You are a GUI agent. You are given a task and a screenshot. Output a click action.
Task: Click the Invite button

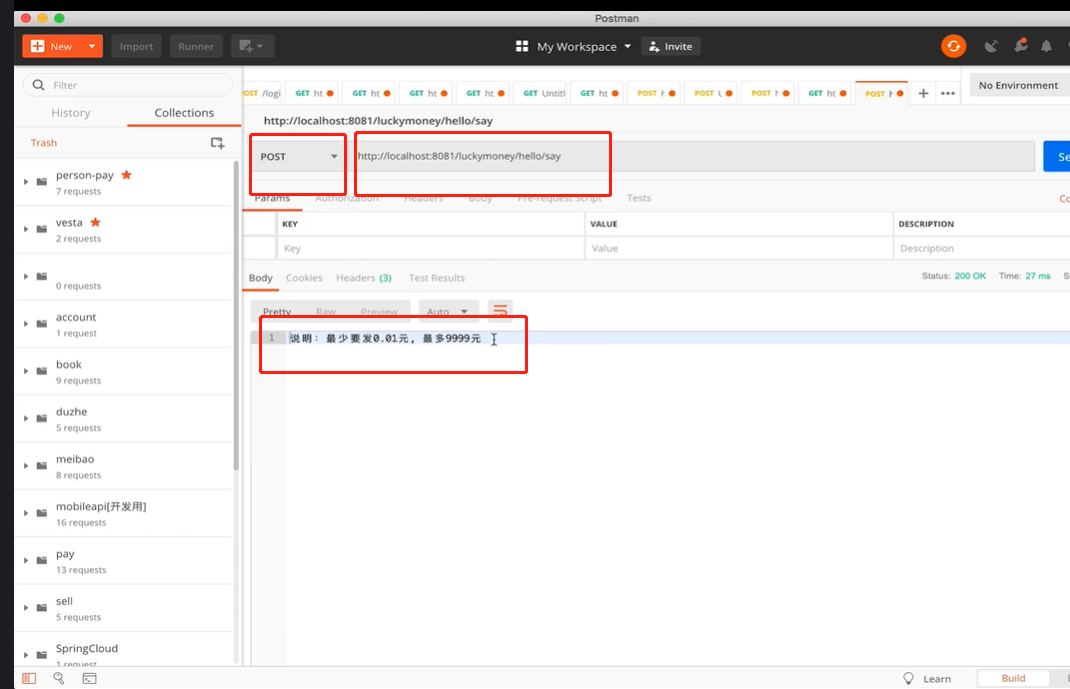click(x=671, y=46)
